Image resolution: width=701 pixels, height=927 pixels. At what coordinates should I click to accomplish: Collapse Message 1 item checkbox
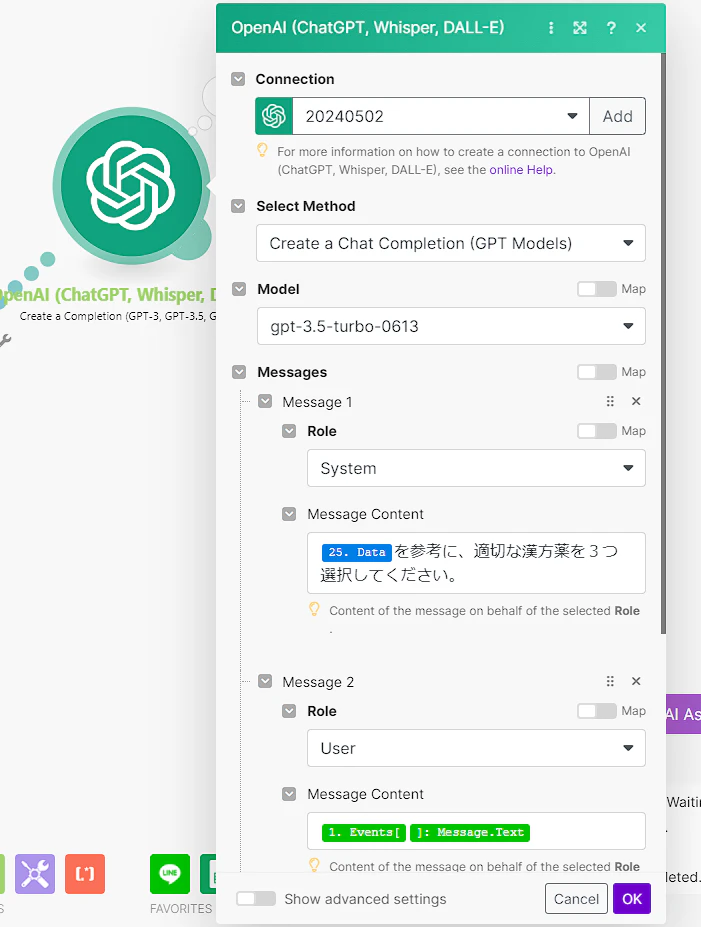[x=265, y=401]
